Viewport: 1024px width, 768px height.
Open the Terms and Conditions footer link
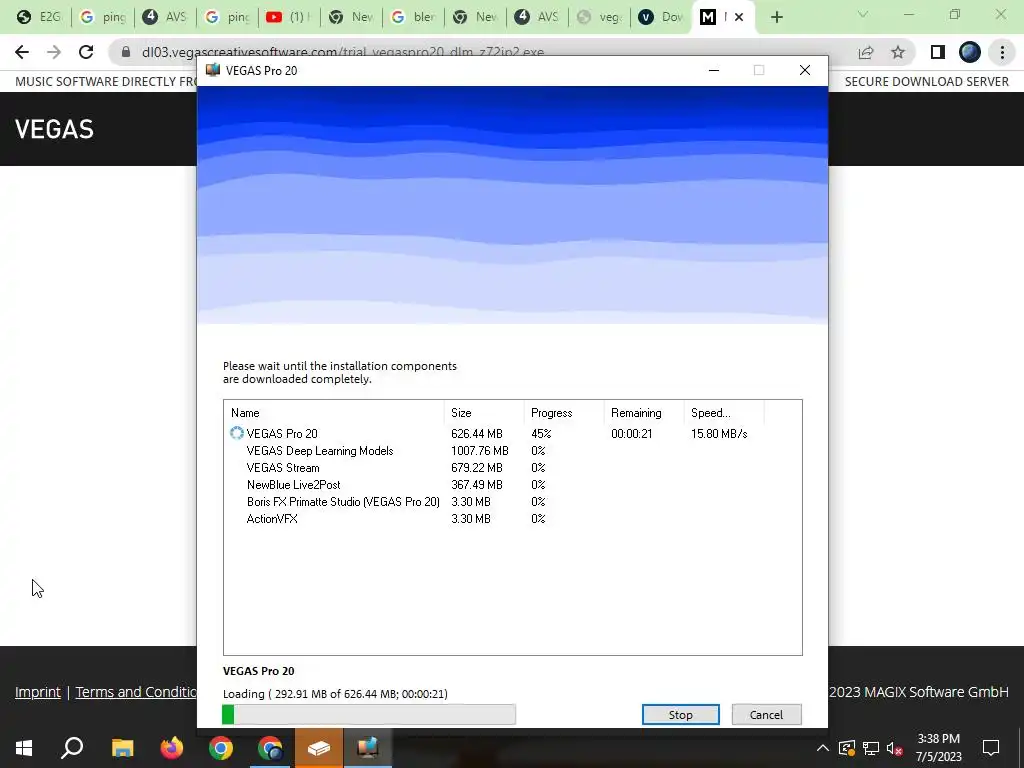click(136, 692)
